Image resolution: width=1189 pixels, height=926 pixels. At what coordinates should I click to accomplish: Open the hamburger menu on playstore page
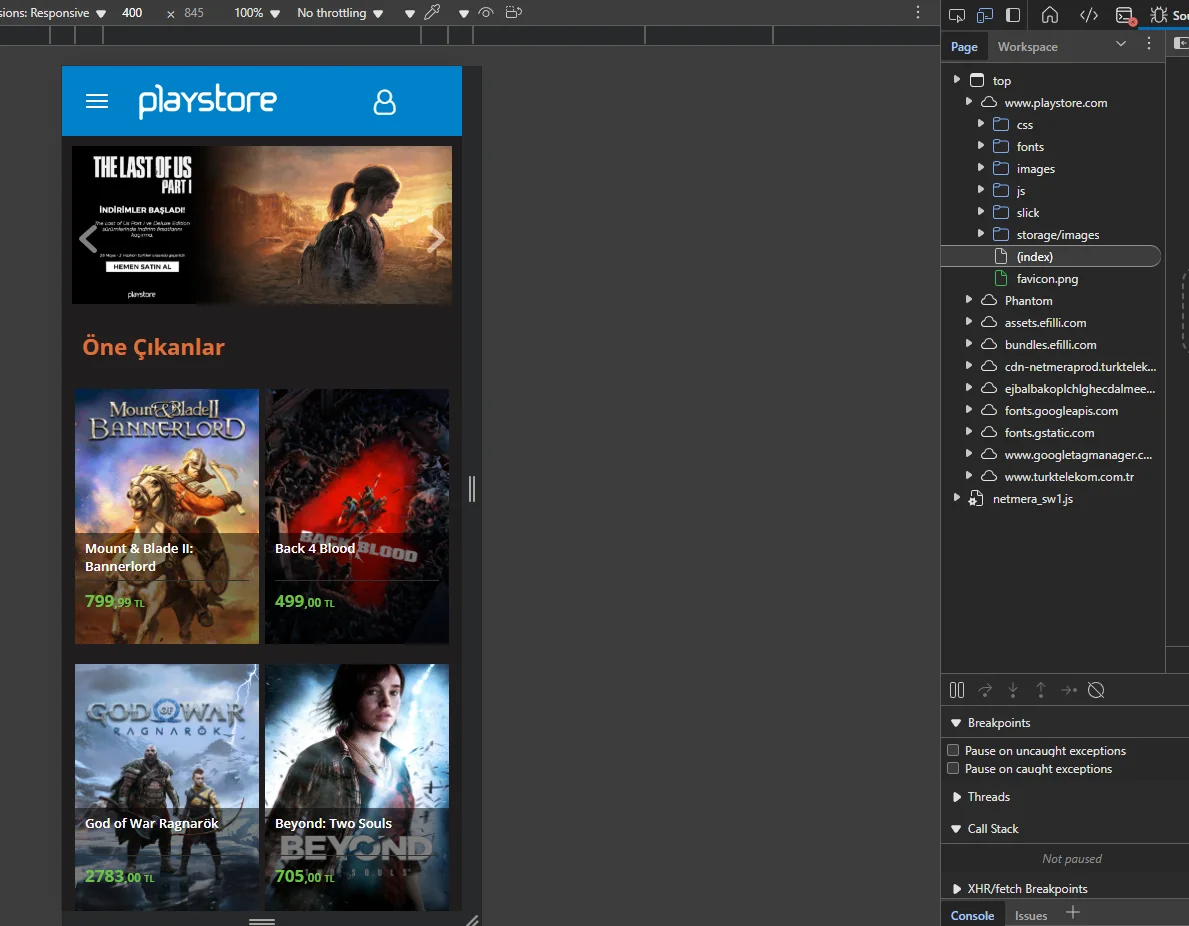pos(97,101)
